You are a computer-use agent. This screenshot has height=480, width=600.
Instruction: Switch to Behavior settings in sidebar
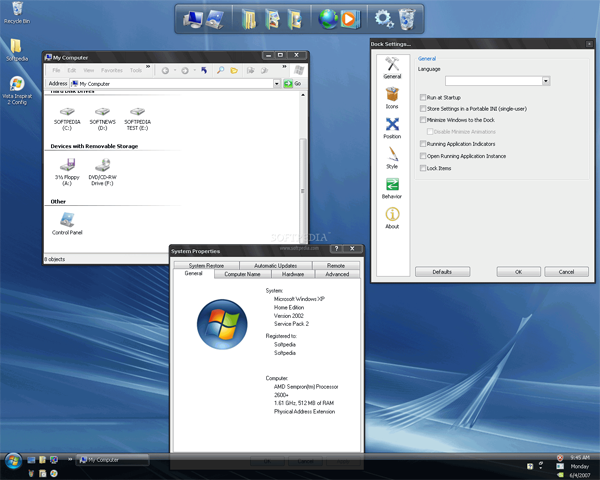[392, 188]
